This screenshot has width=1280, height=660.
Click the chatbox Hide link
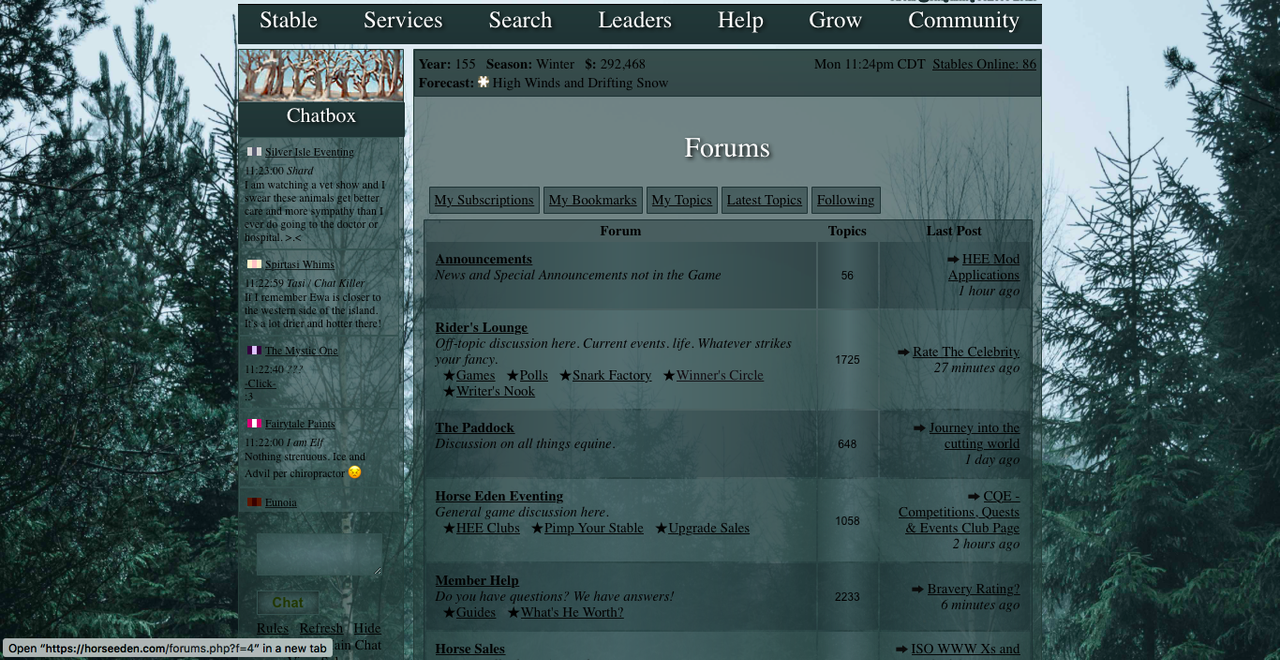367,628
